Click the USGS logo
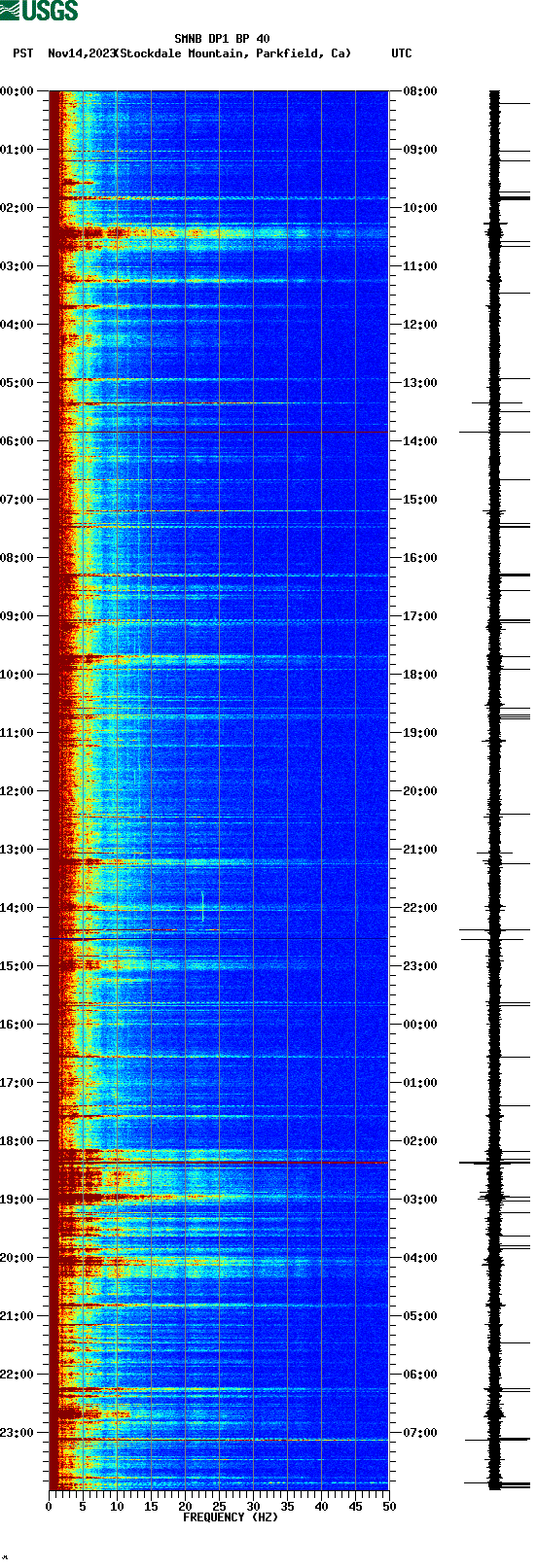This screenshot has width=537, height=1568. coord(39,11)
